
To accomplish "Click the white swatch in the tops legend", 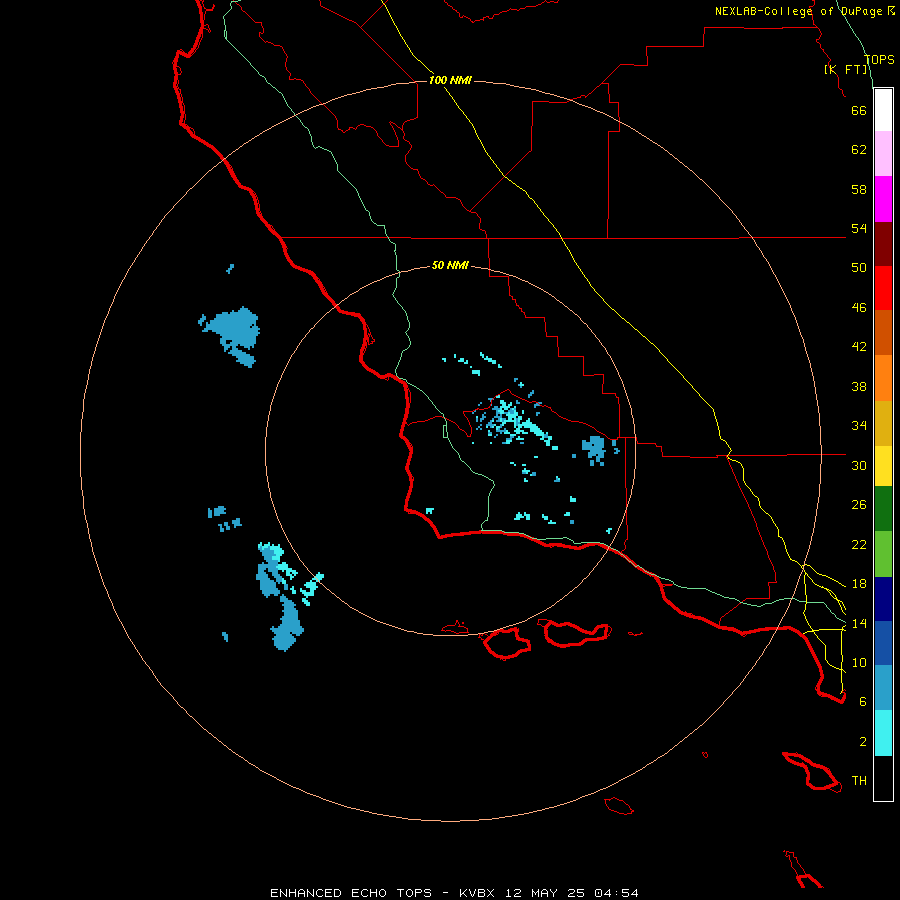I will tap(883, 110).
